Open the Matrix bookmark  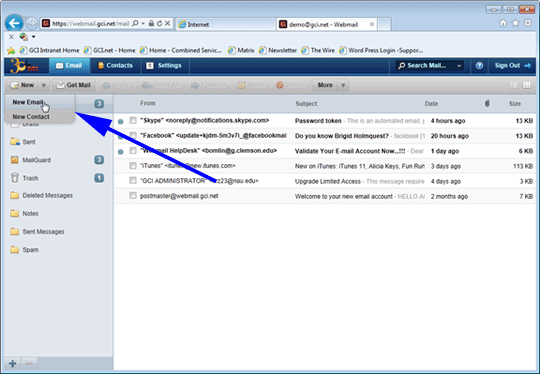coord(241,51)
